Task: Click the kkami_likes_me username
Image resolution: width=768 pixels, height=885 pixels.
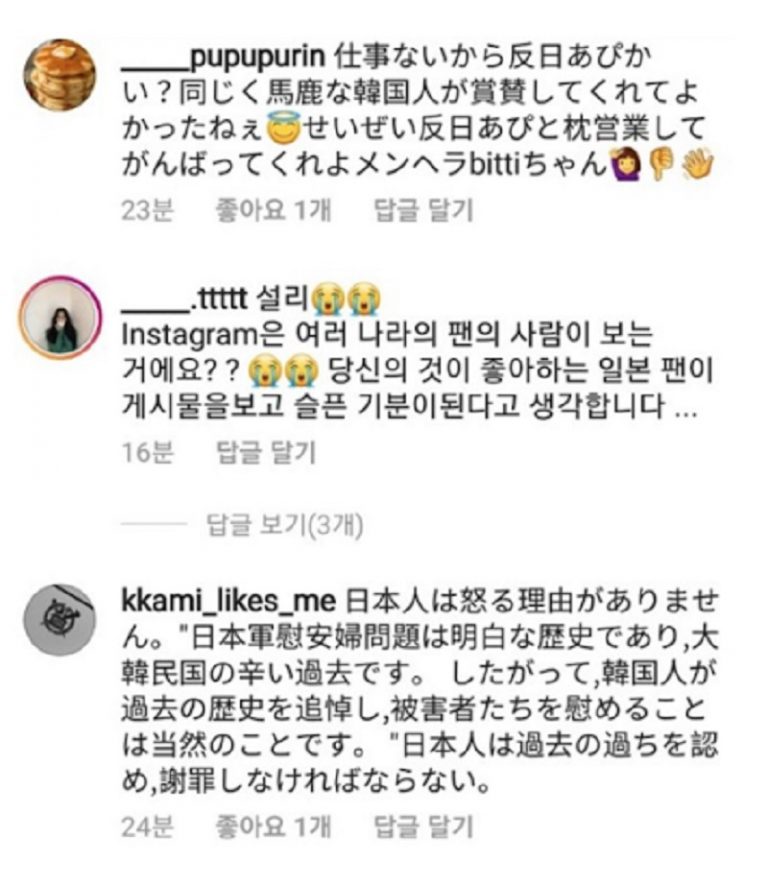Action: pyautogui.click(x=229, y=602)
